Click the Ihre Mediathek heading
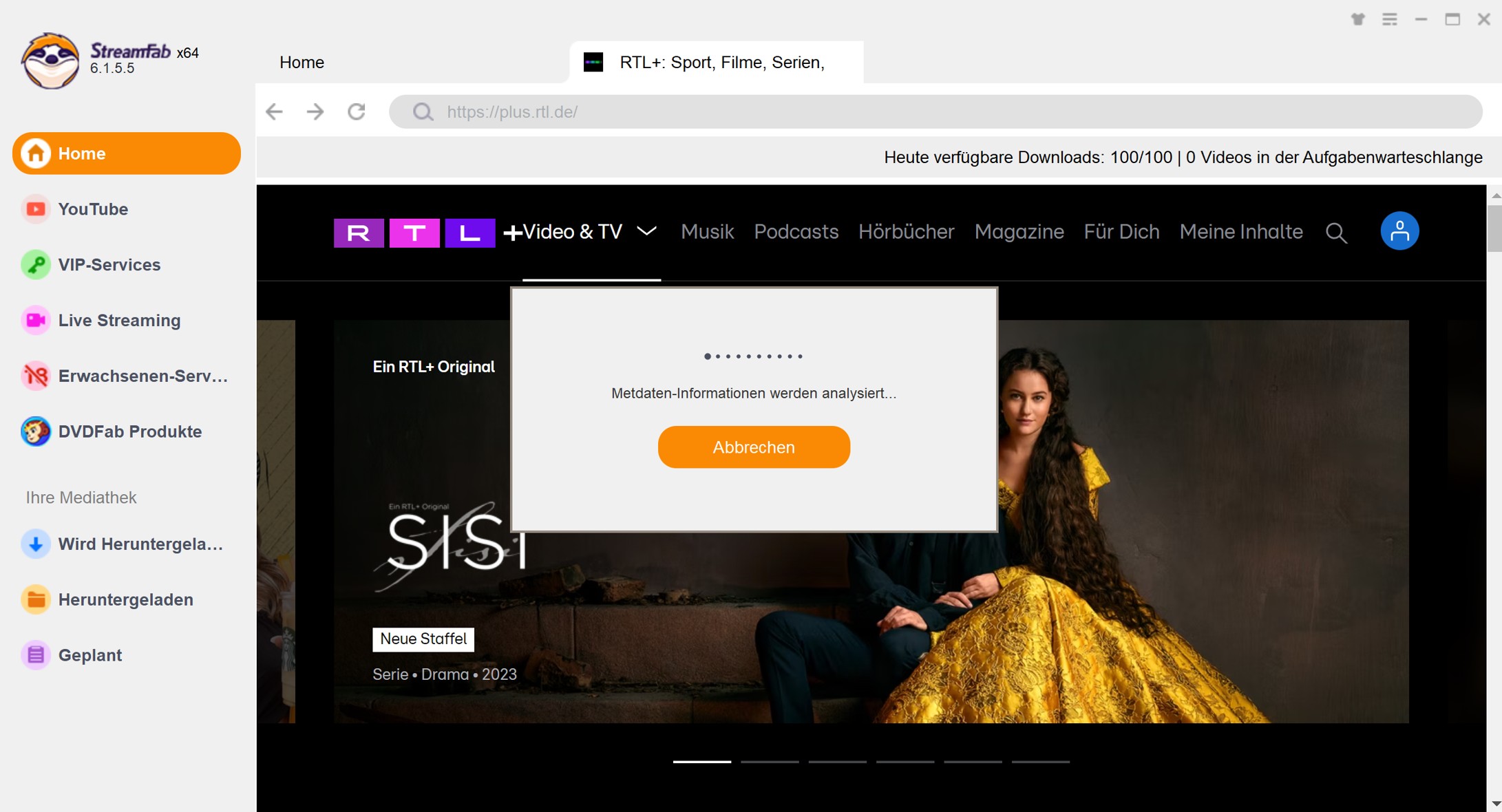This screenshot has height=812, width=1502. click(81, 498)
